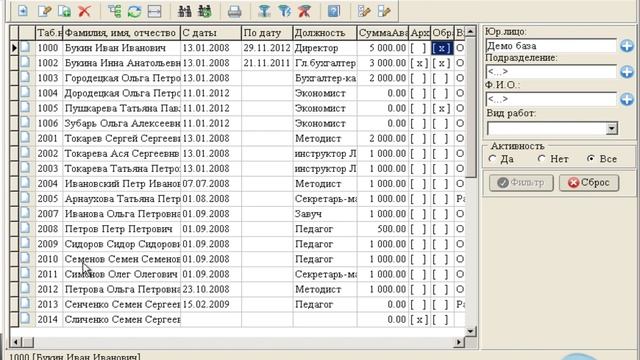Click horizontal scrollbar right arrow
The image size is (640, 360).
pos(459,342)
